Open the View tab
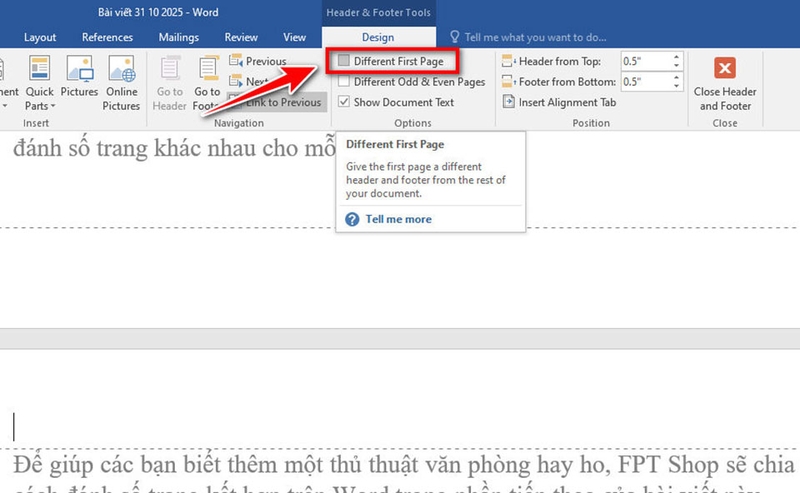The height and width of the screenshot is (493, 800). point(294,37)
